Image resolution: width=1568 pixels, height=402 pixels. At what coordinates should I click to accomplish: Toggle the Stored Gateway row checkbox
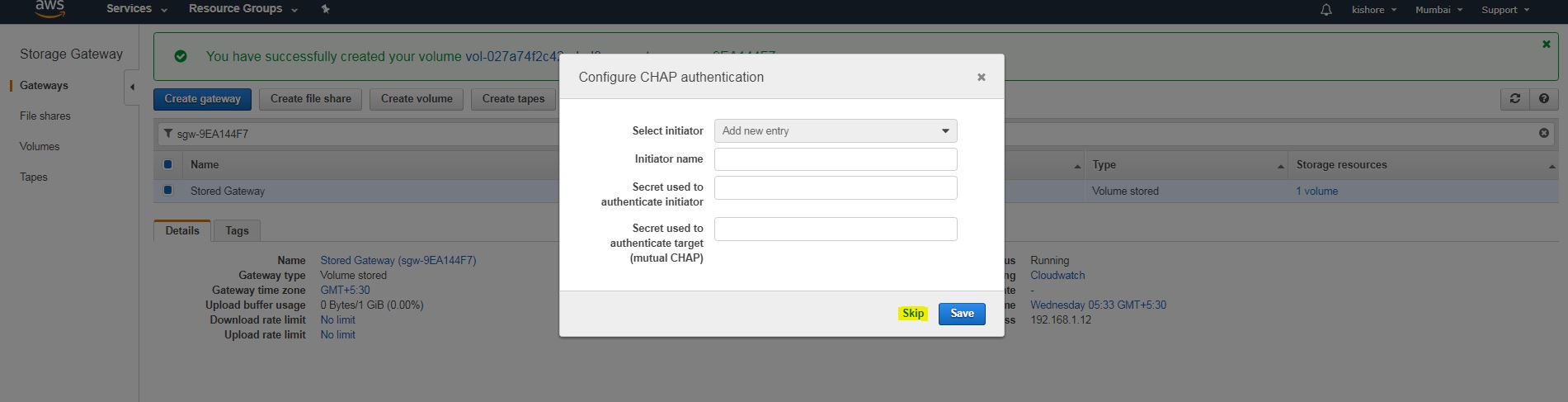point(167,191)
